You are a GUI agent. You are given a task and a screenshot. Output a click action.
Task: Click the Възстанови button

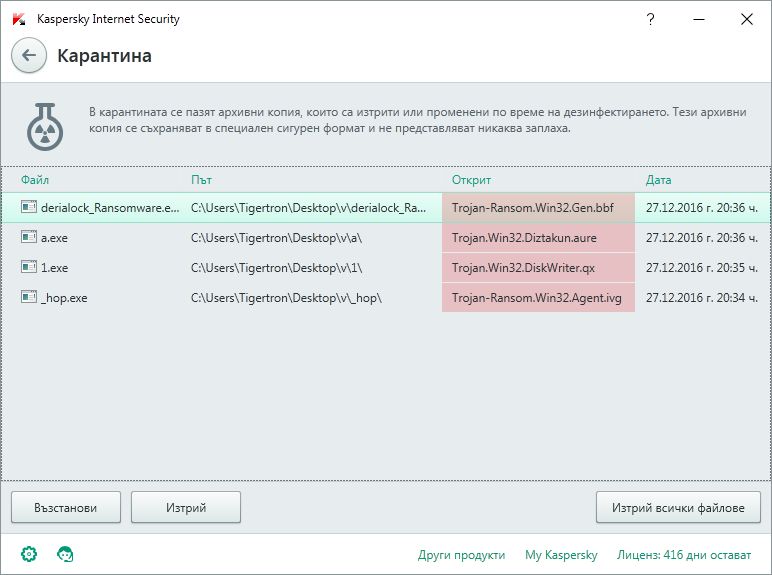(66, 507)
